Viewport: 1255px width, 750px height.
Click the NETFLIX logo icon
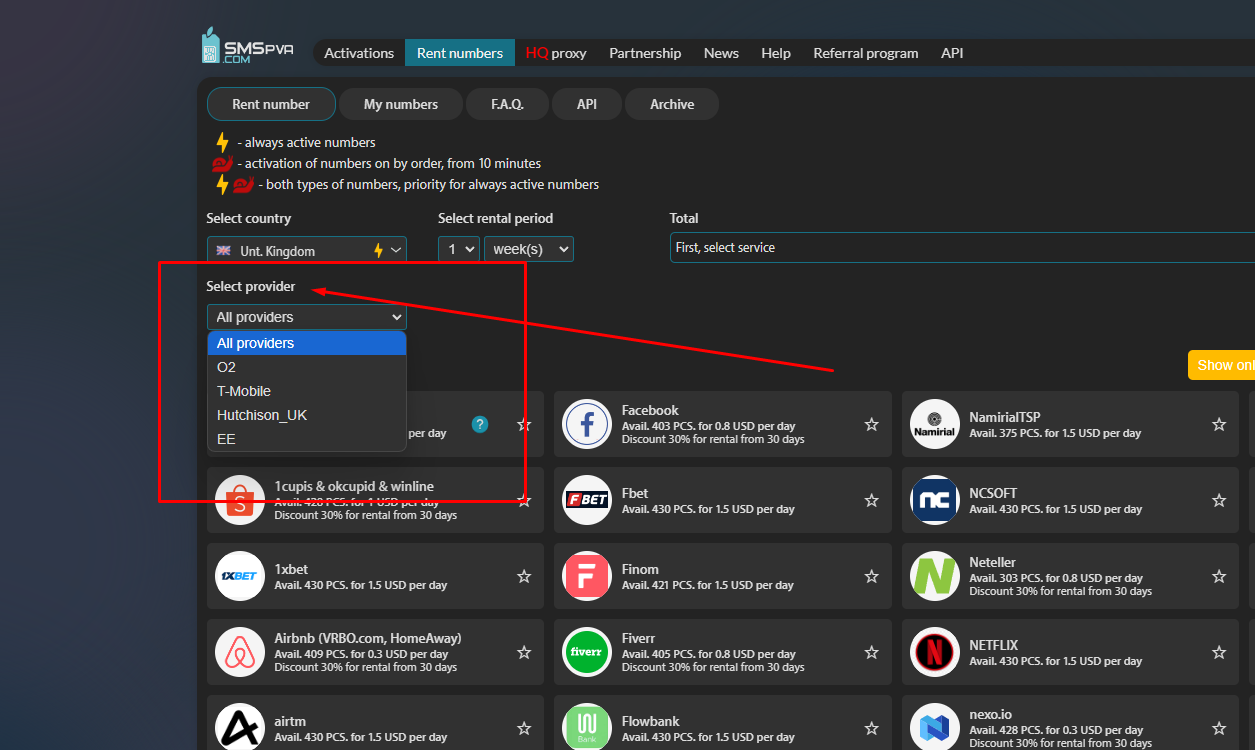[935, 652]
